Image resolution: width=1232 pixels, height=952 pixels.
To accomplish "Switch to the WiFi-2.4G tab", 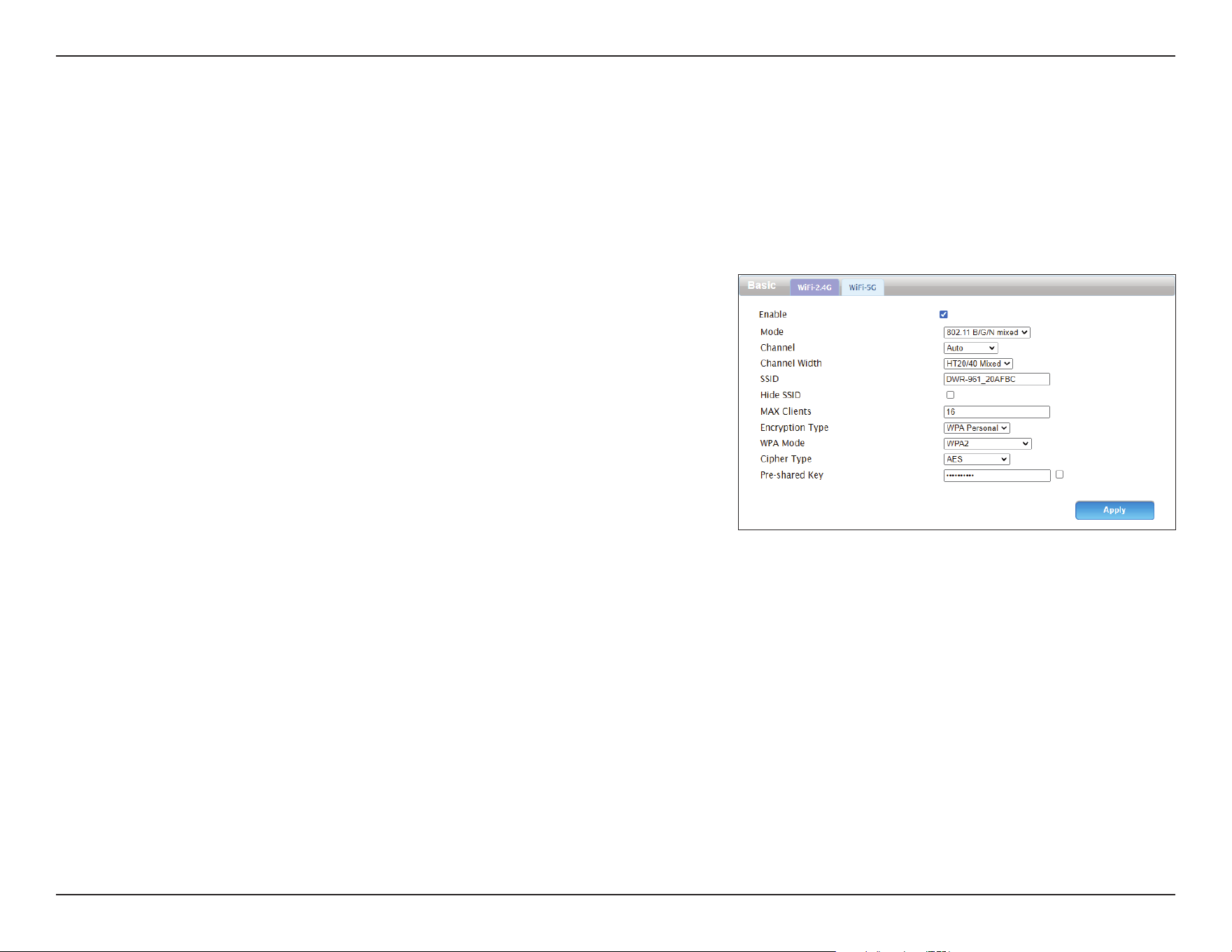I will click(814, 287).
